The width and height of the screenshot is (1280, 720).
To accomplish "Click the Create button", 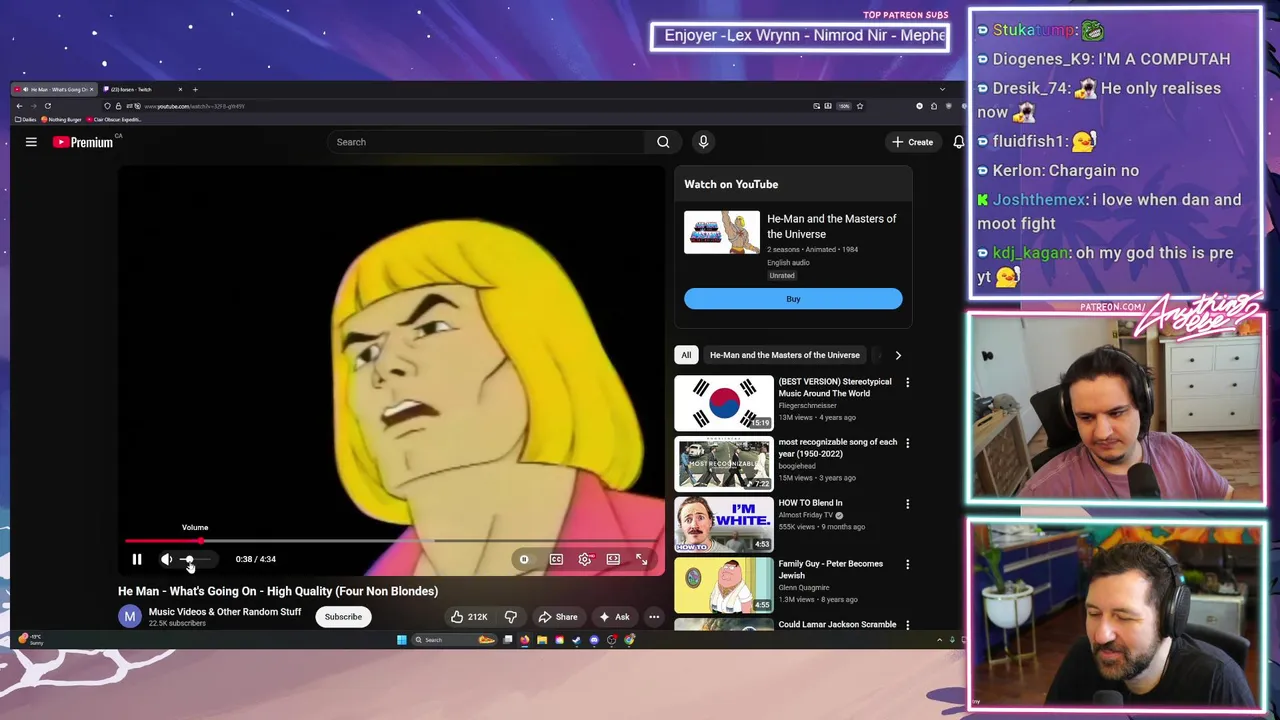I will pos(912,142).
